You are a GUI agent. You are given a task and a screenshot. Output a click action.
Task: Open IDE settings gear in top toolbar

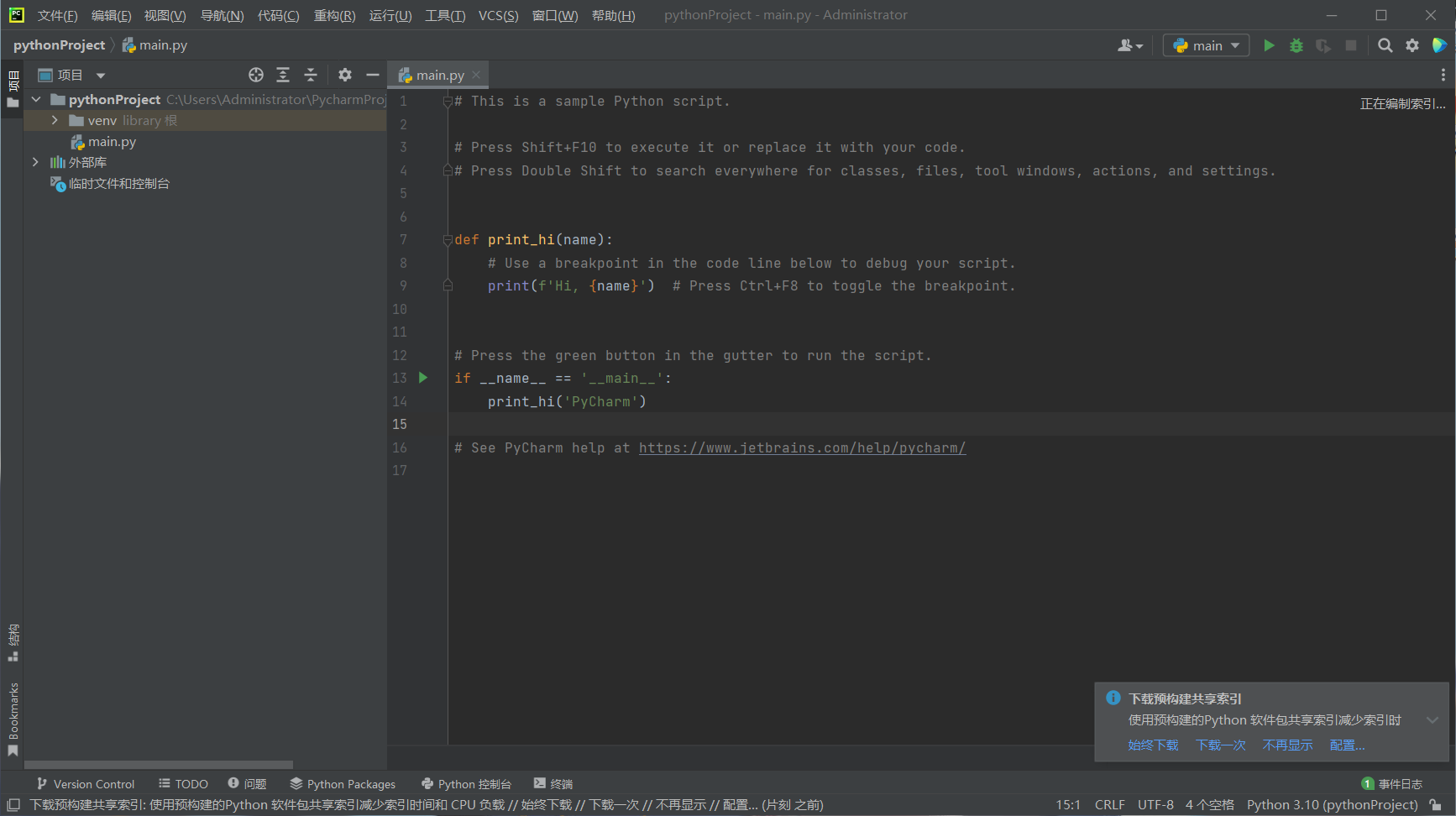pyautogui.click(x=1412, y=45)
